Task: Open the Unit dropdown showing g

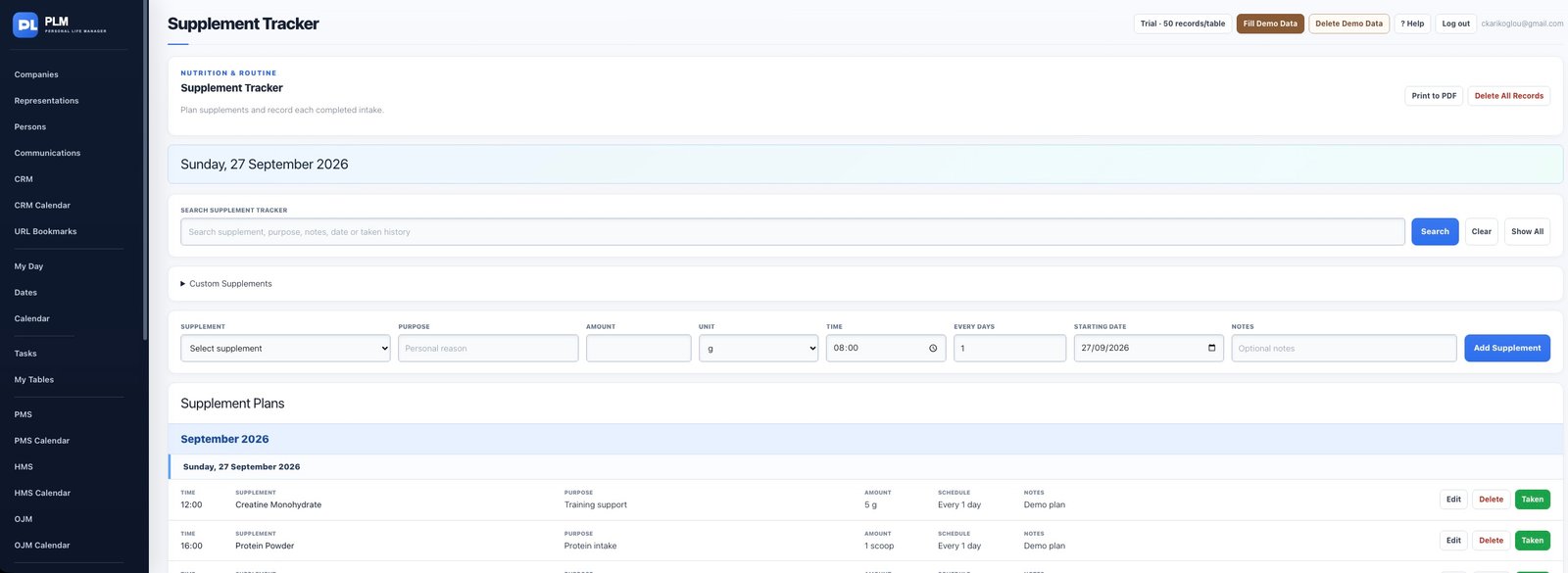Action: tap(759, 349)
